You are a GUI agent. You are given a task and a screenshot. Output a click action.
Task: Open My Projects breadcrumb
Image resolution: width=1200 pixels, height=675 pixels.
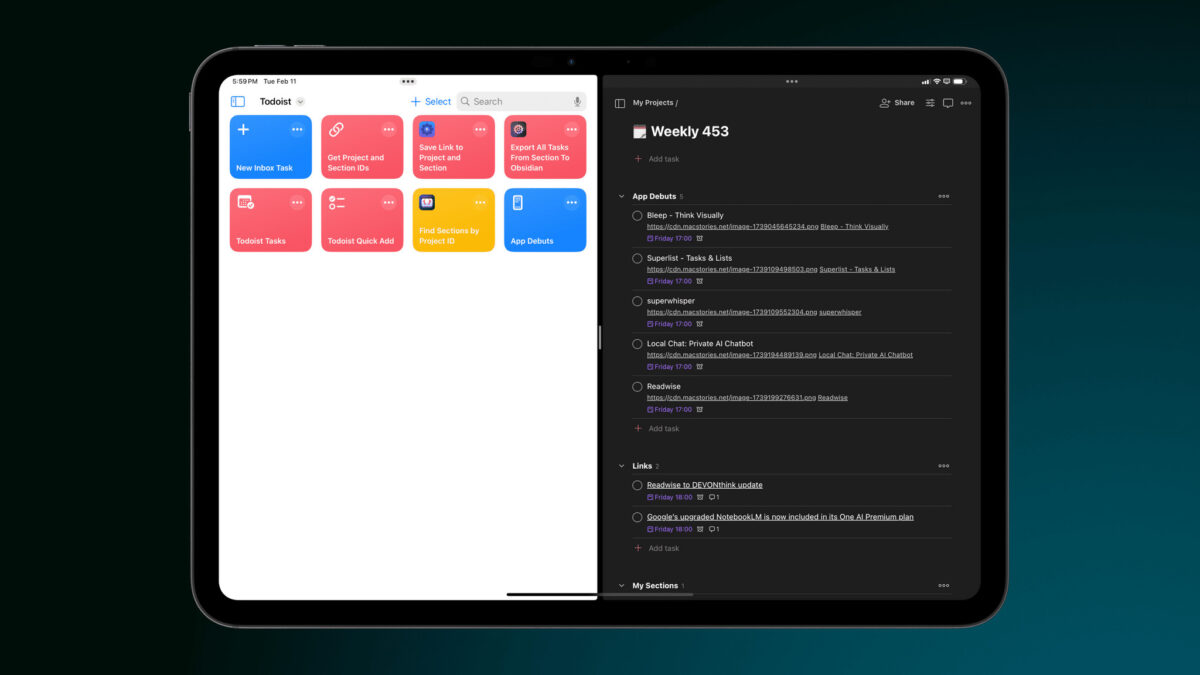(653, 103)
